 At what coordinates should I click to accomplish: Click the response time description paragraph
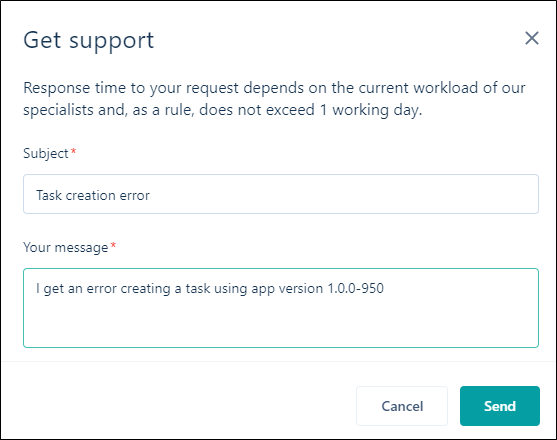point(274,99)
